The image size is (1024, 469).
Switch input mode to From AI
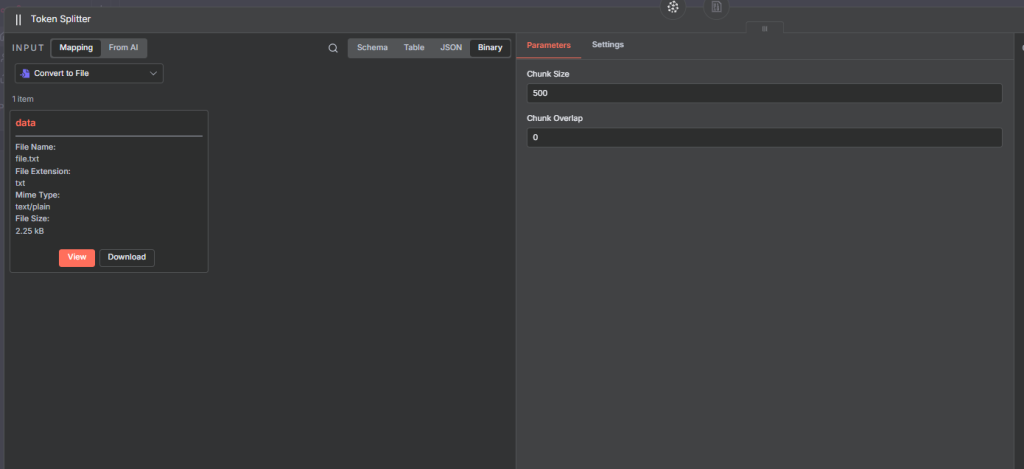click(124, 47)
